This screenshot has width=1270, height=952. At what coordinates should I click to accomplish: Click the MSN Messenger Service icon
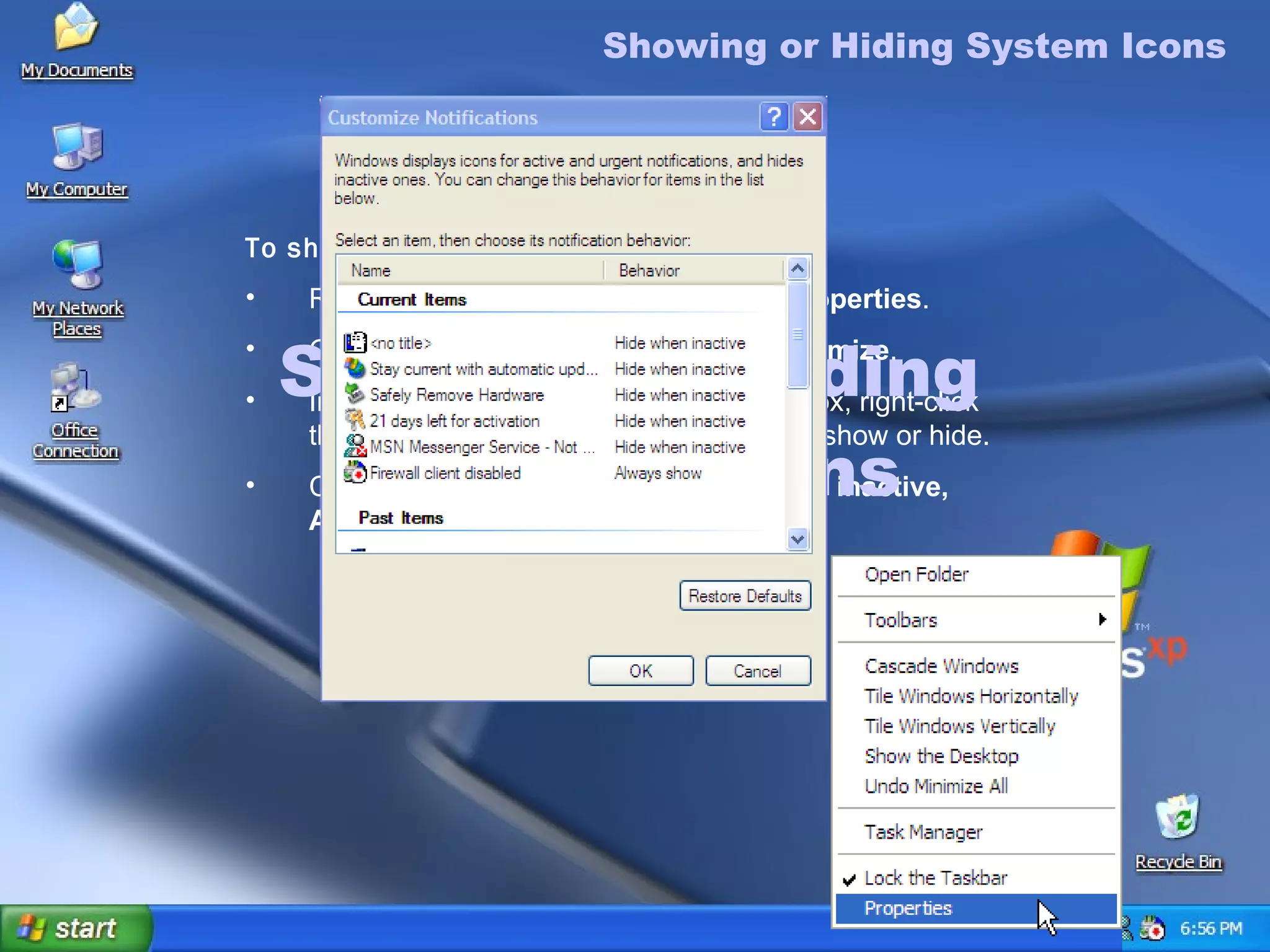click(x=355, y=447)
